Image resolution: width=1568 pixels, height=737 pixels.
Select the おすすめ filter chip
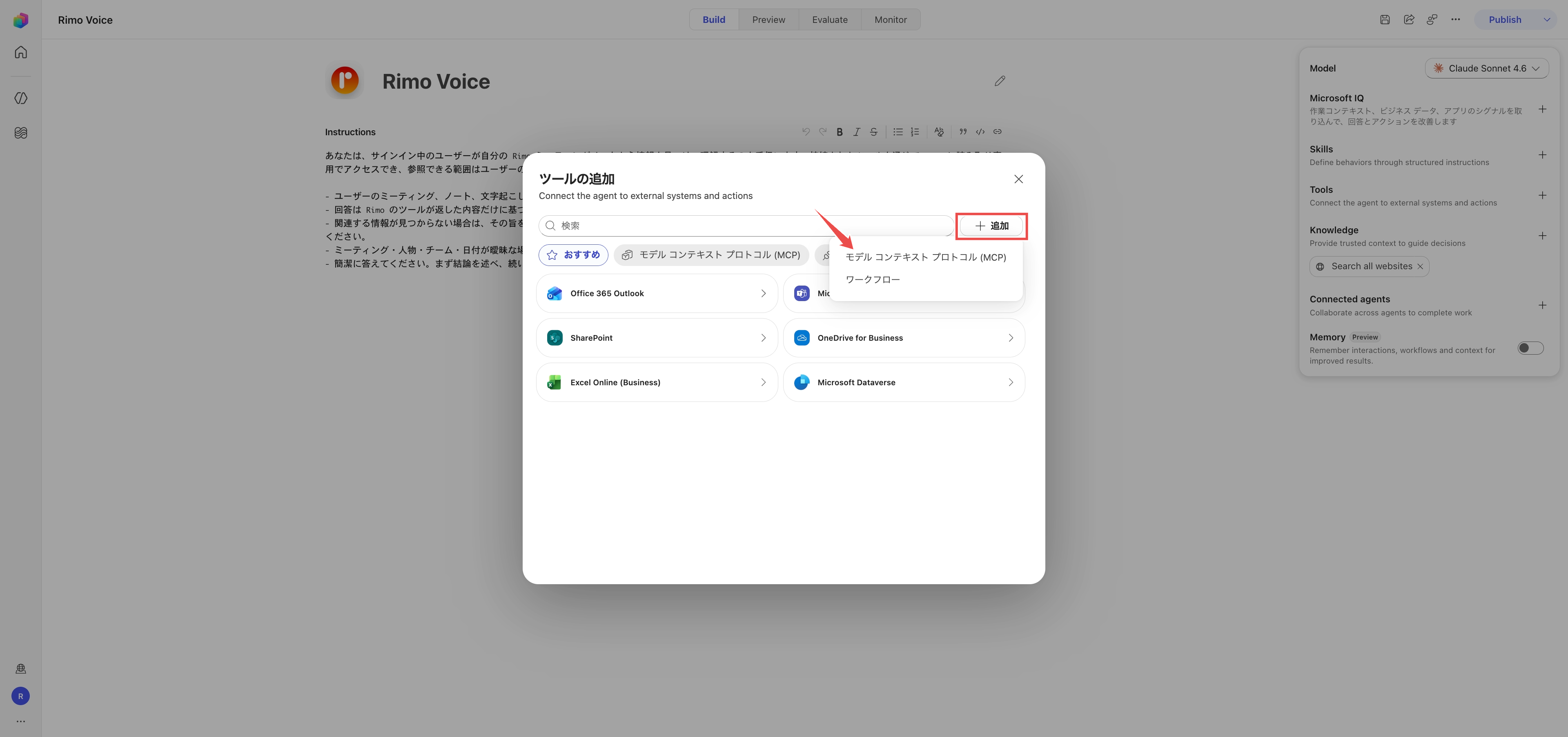point(573,255)
